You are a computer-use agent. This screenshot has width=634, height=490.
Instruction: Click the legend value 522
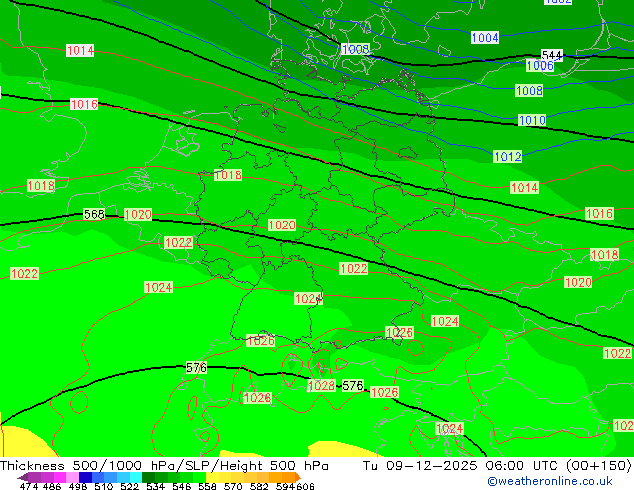[129, 486]
